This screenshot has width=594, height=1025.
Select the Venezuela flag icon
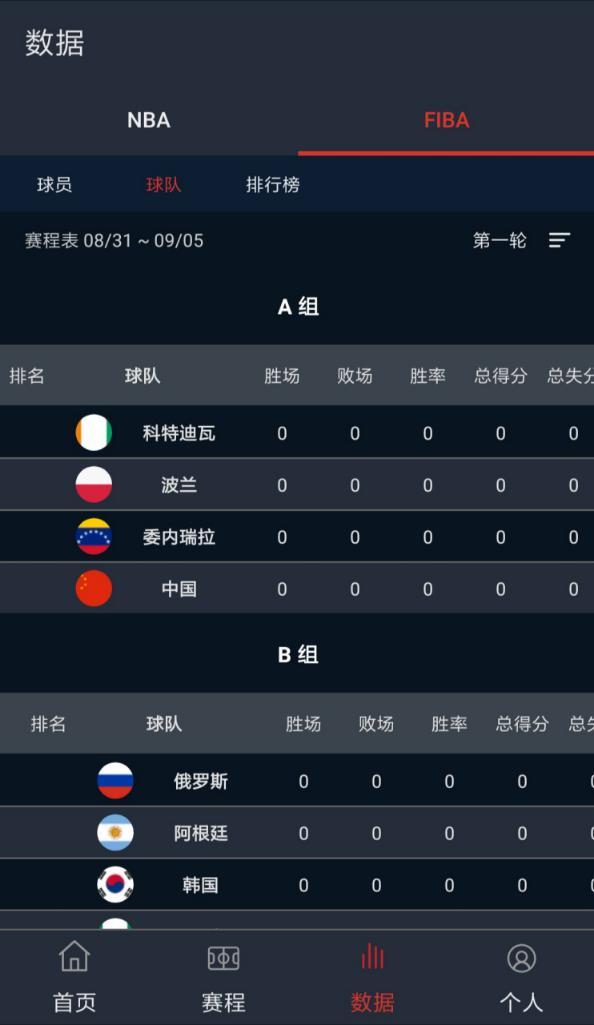click(95, 537)
